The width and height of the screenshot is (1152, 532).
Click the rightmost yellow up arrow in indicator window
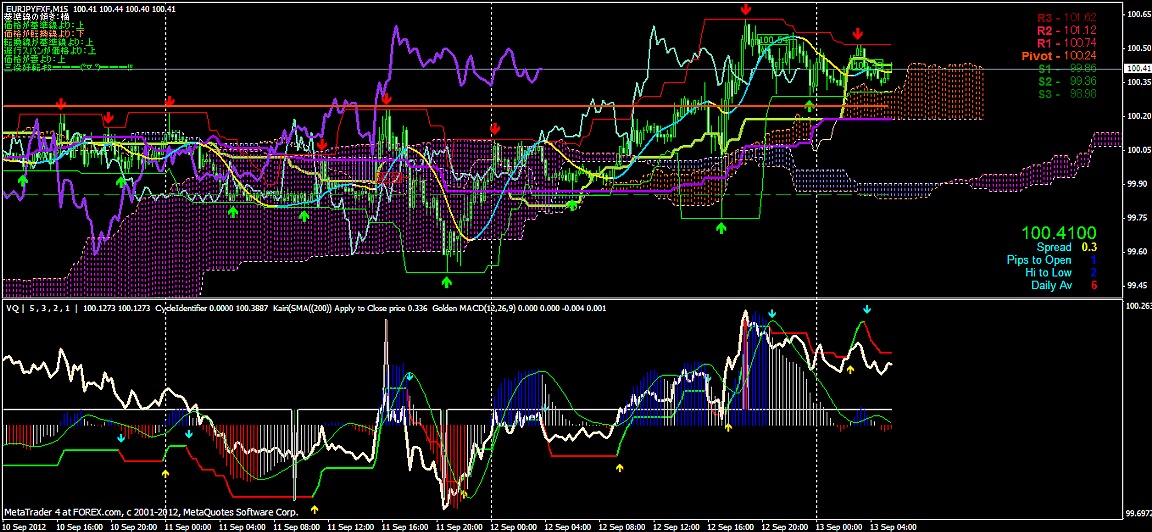coord(850,370)
